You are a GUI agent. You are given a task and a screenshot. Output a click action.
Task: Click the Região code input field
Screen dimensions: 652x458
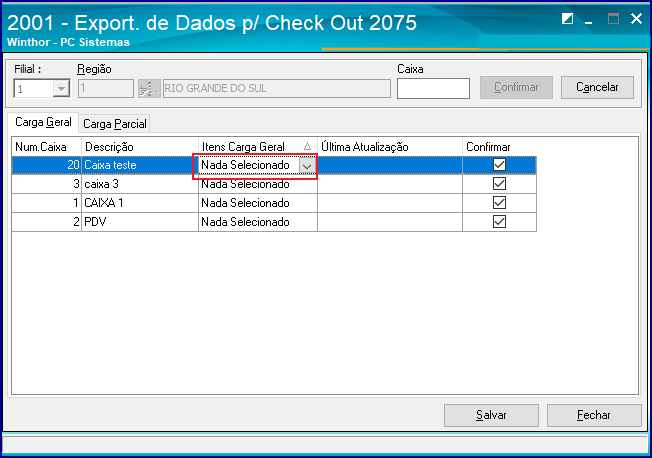click(x=106, y=89)
